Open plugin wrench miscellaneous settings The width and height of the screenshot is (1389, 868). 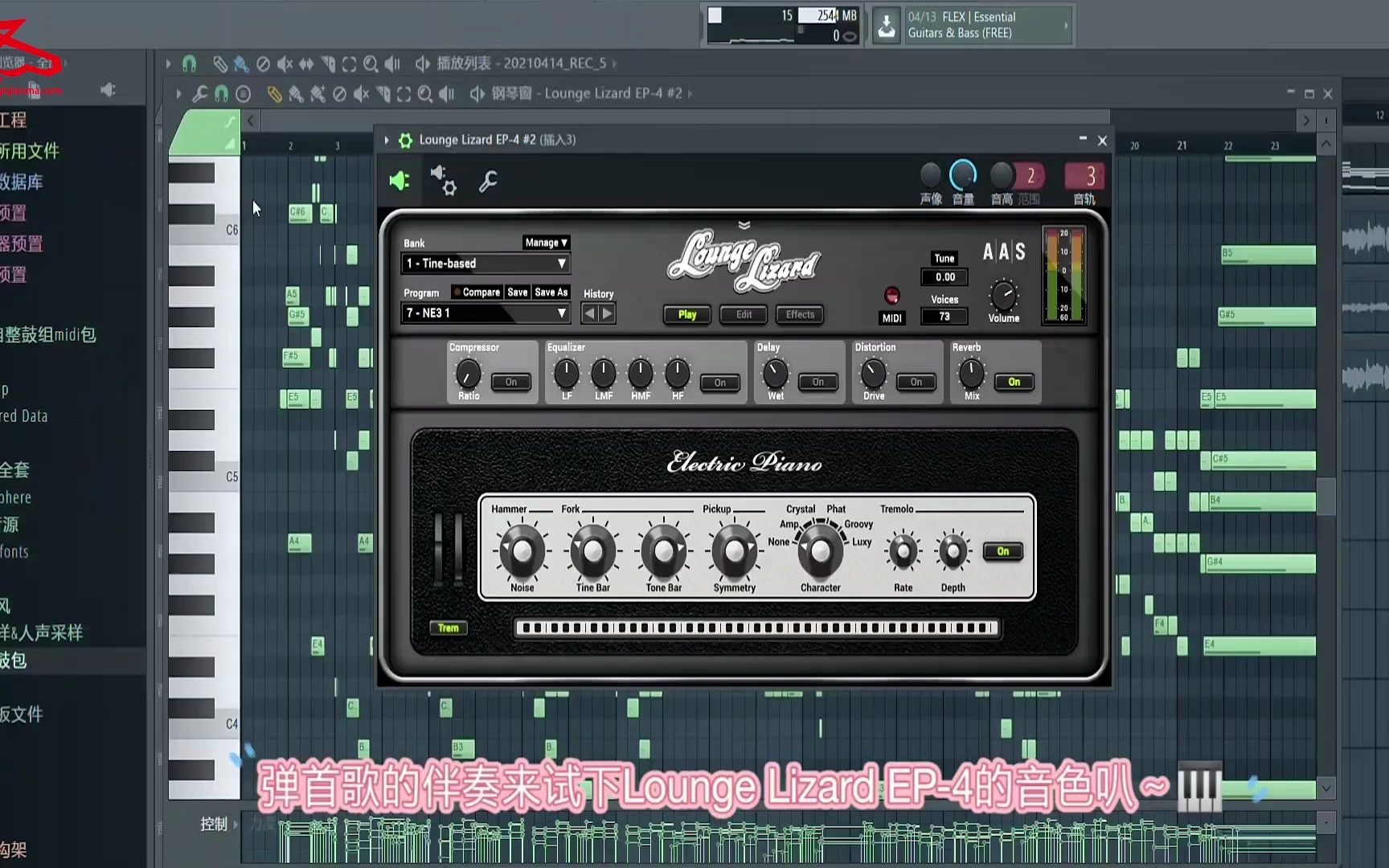coord(488,182)
